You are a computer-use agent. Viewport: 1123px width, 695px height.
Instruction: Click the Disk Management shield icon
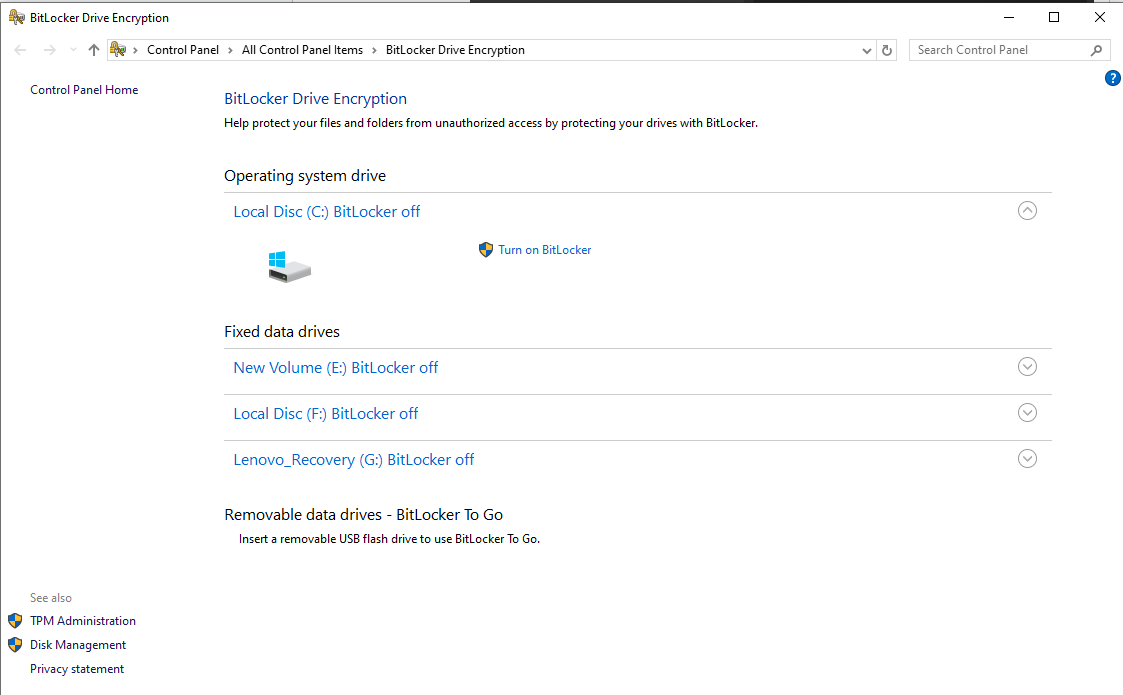(15, 644)
